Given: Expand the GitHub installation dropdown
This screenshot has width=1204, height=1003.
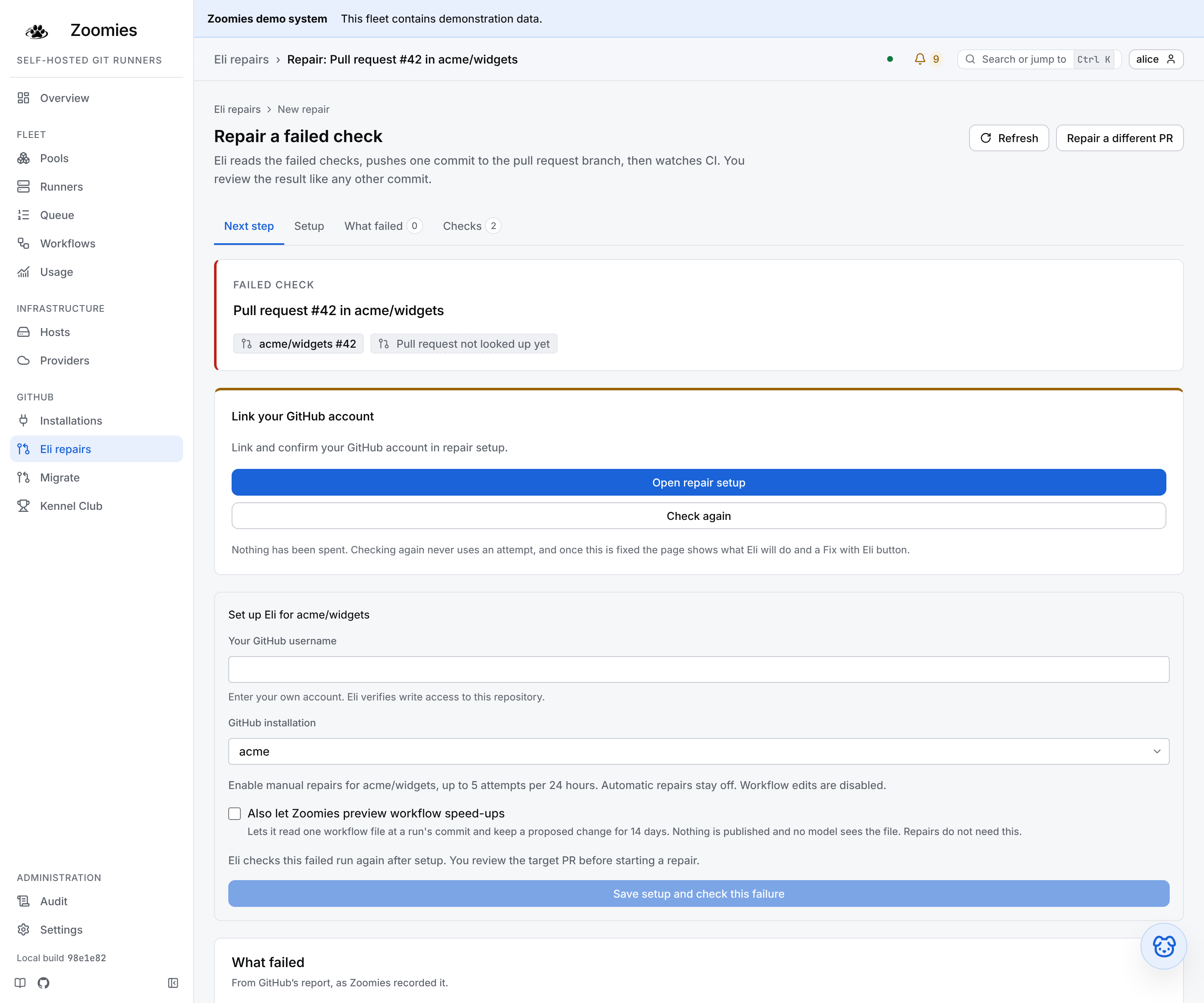Looking at the screenshot, I should tap(698, 751).
